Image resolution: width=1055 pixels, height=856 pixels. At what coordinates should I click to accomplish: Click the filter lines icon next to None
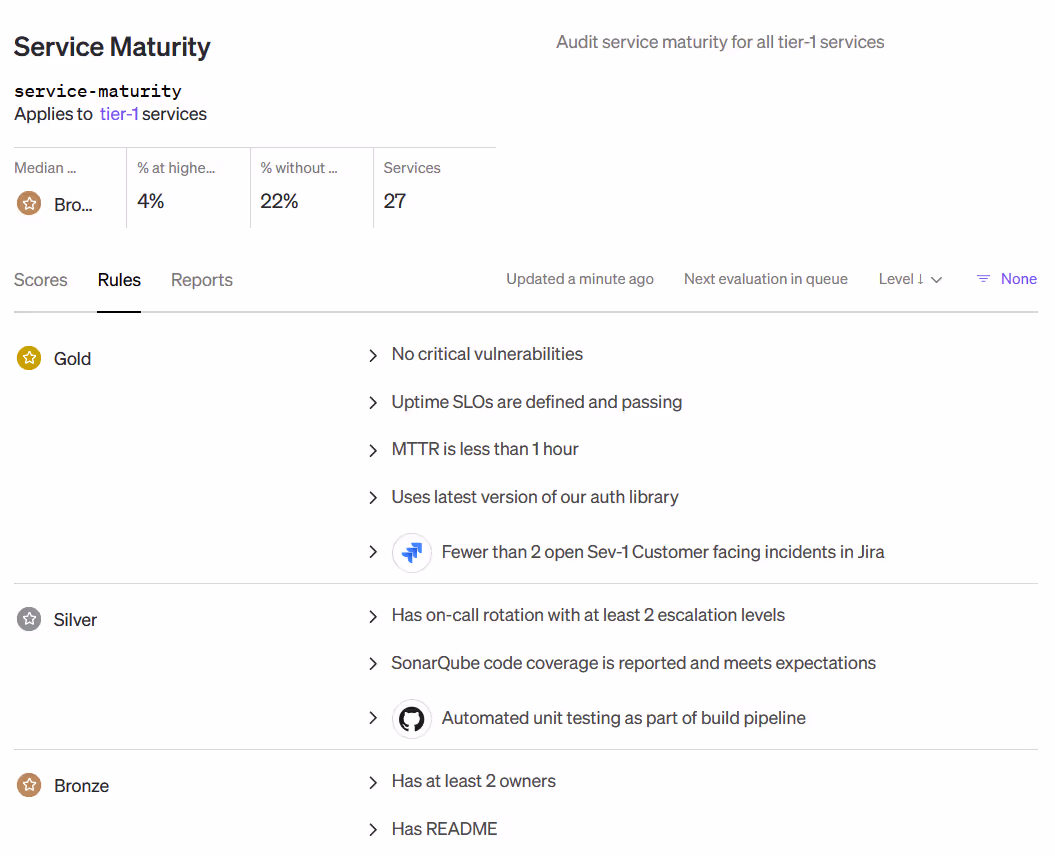pyautogui.click(x=983, y=279)
